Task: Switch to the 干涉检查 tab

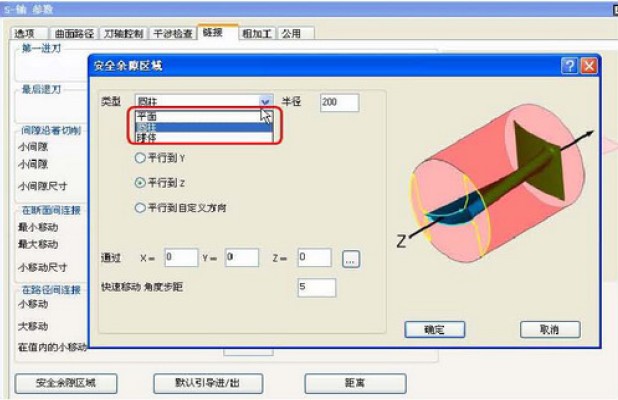Action: pyautogui.click(x=172, y=33)
